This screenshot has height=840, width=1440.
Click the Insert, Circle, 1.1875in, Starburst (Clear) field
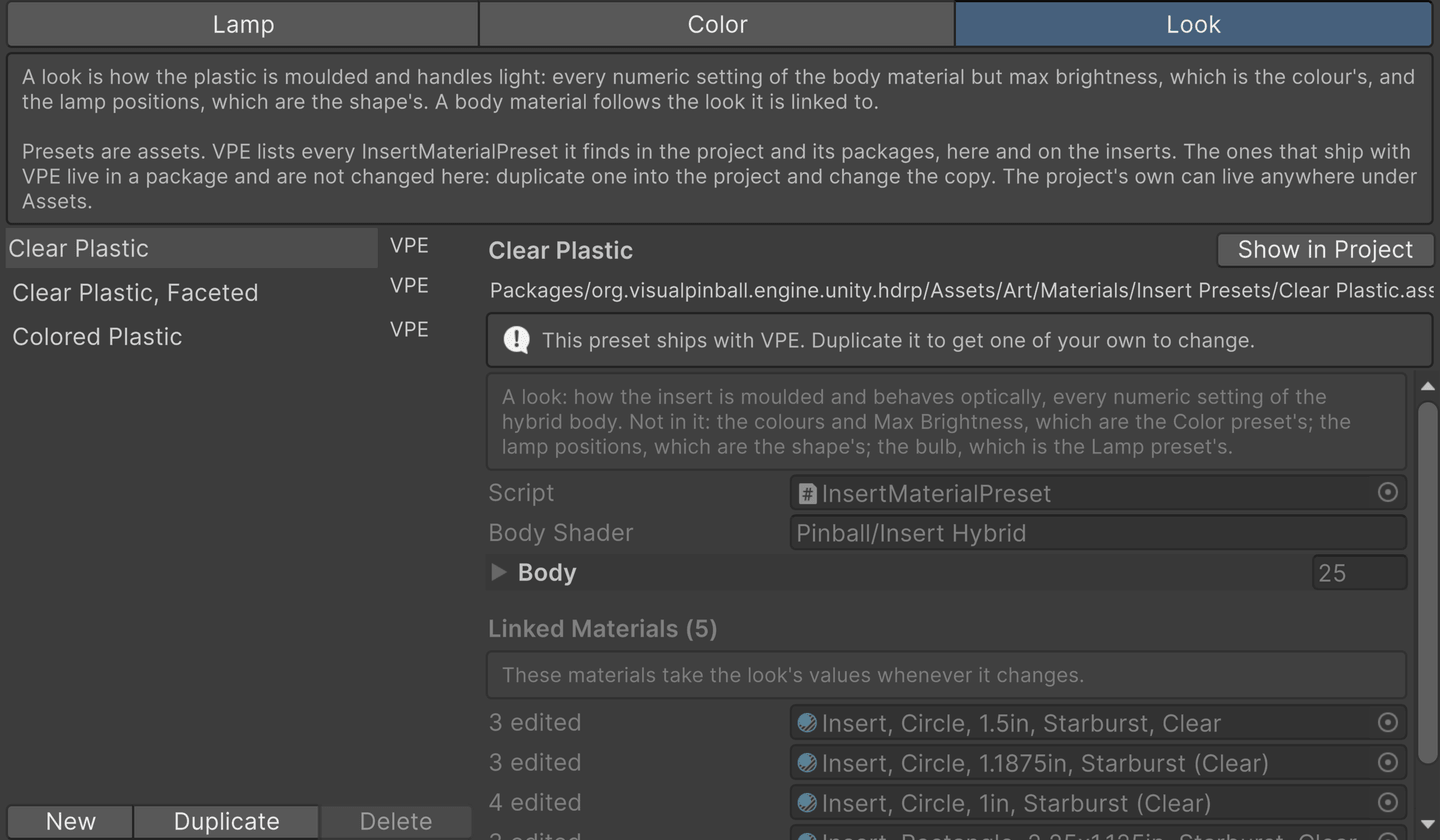(1098, 763)
